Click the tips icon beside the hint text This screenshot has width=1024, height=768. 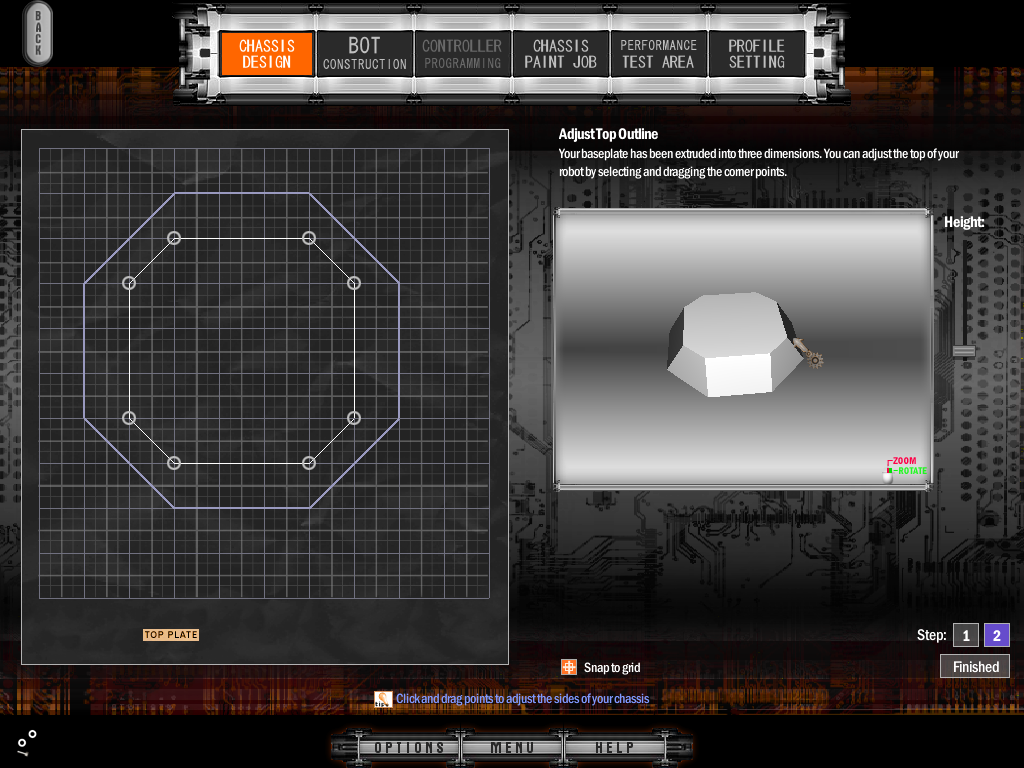click(383, 699)
